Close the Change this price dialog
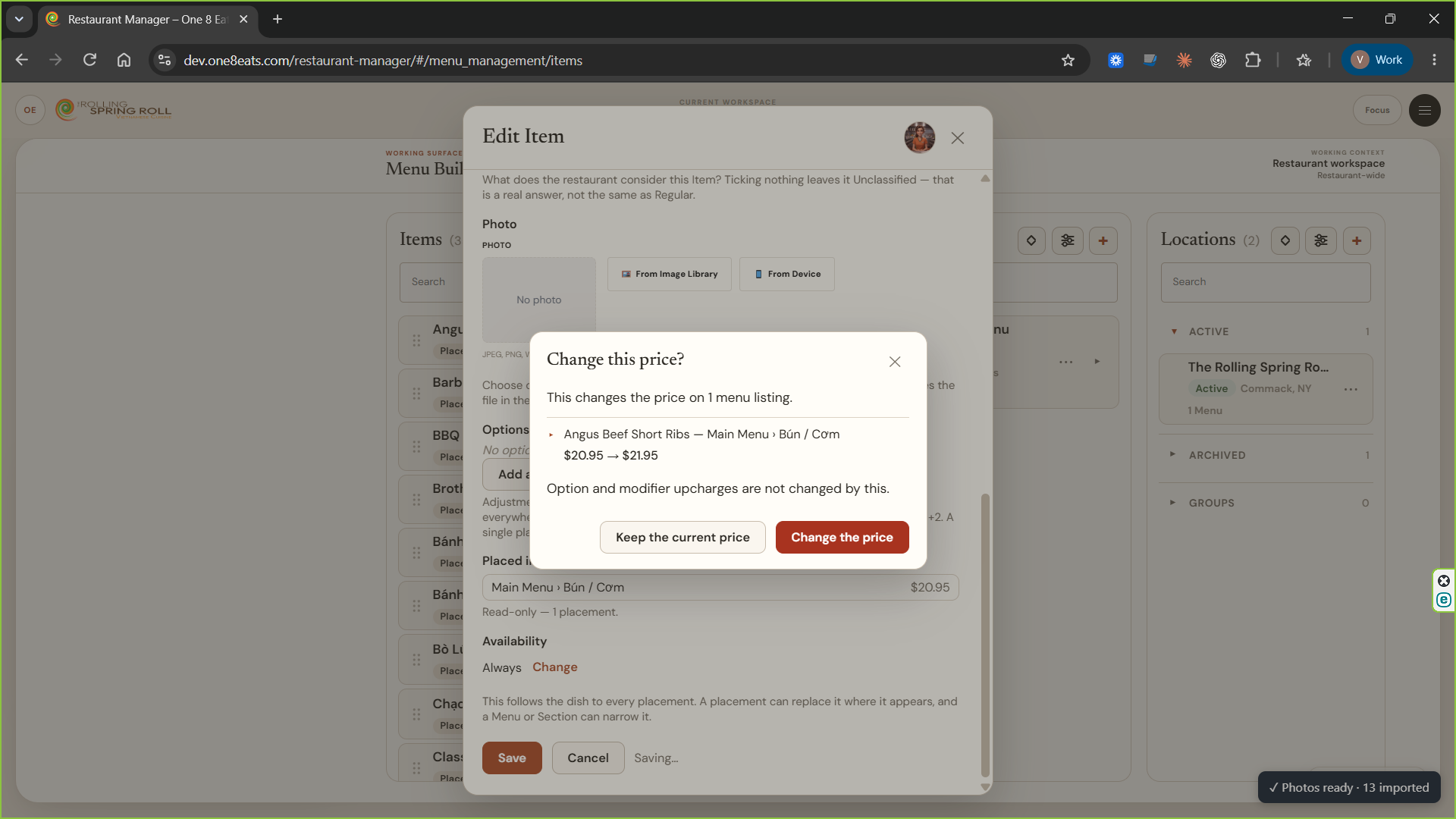The image size is (1456, 819). click(x=895, y=362)
